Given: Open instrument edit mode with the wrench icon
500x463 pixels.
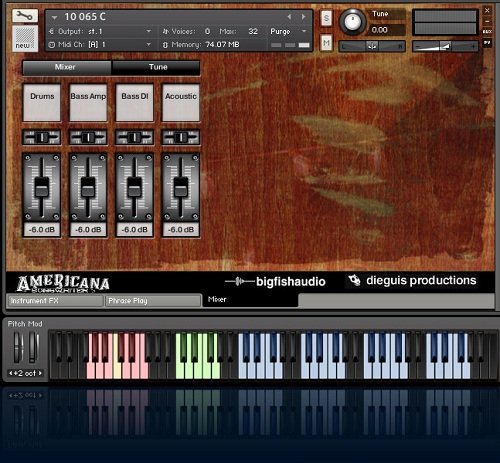Looking at the screenshot, I should (25, 15).
